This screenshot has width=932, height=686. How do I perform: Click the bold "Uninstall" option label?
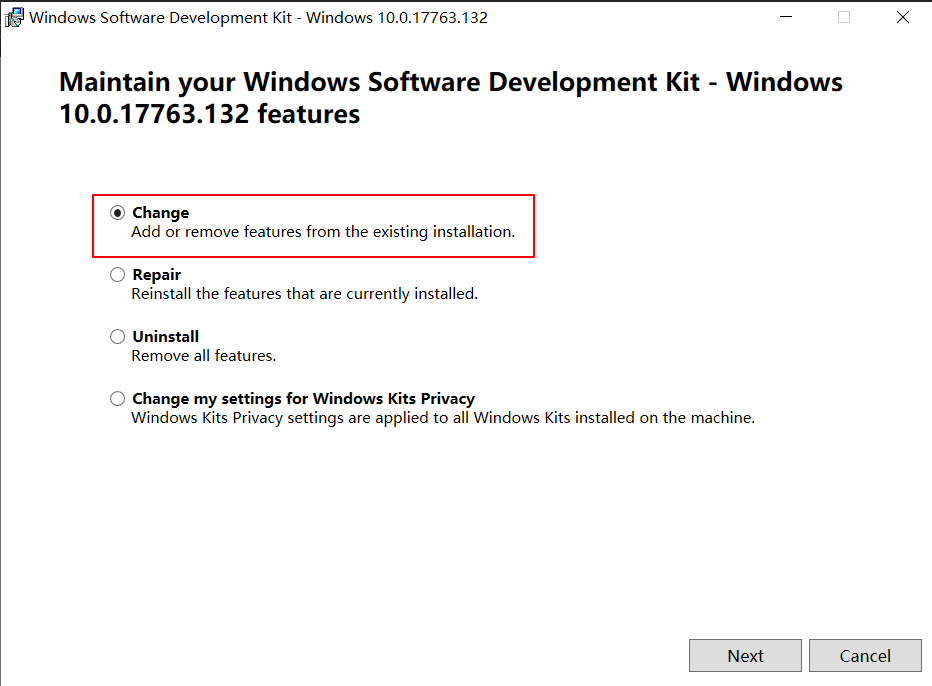pos(165,336)
